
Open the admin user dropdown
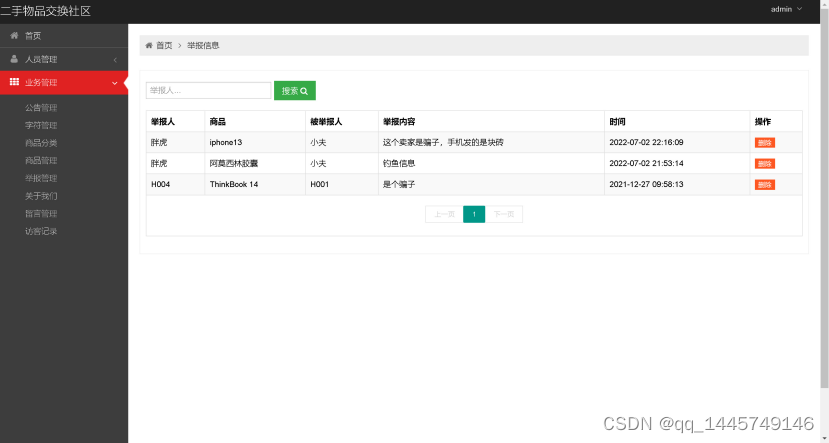787,9
